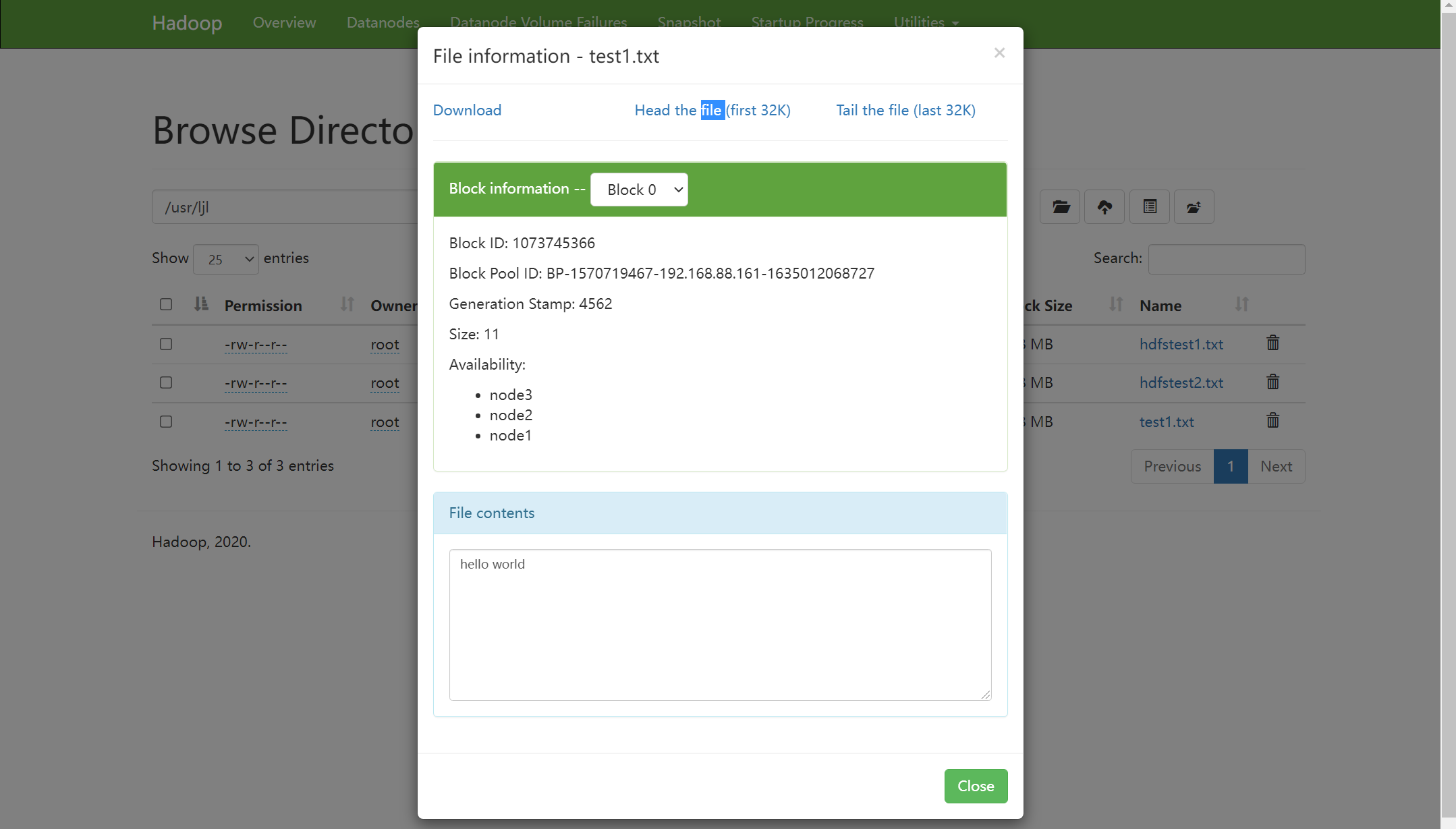Click the trash icon beside test1.txt
The image size is (1456, 829).
click(x=1272, y=421)
